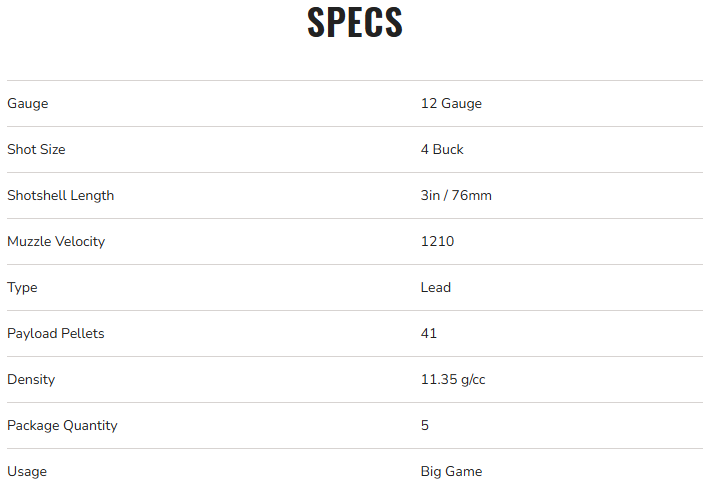Click the Density label
The height and width of the screenshot is (489, 709).
tap(31, 380)
